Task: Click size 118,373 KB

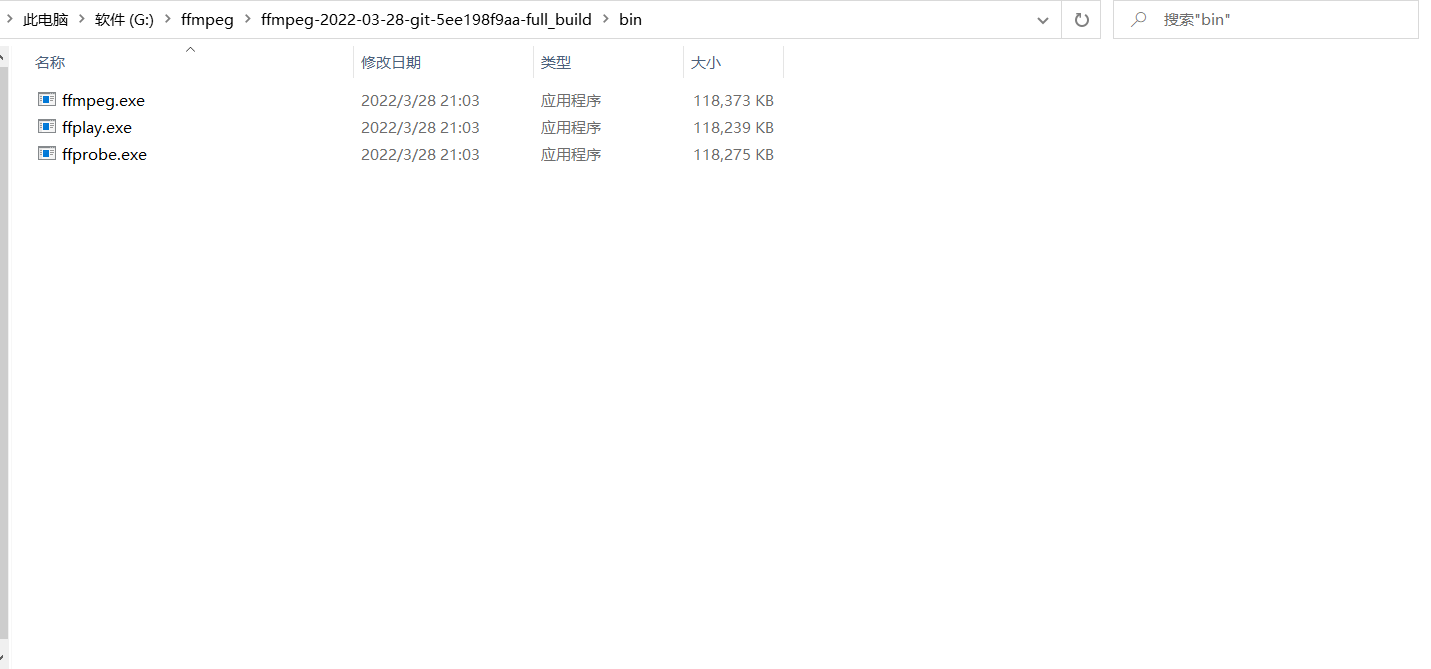Action: pyautogui.click(x=733, y=100)
